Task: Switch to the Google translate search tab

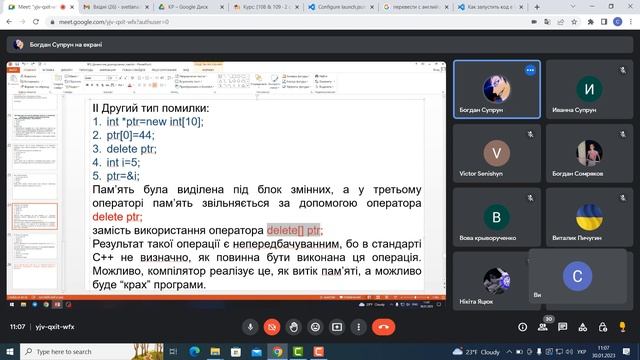Action: pos(416,7)
